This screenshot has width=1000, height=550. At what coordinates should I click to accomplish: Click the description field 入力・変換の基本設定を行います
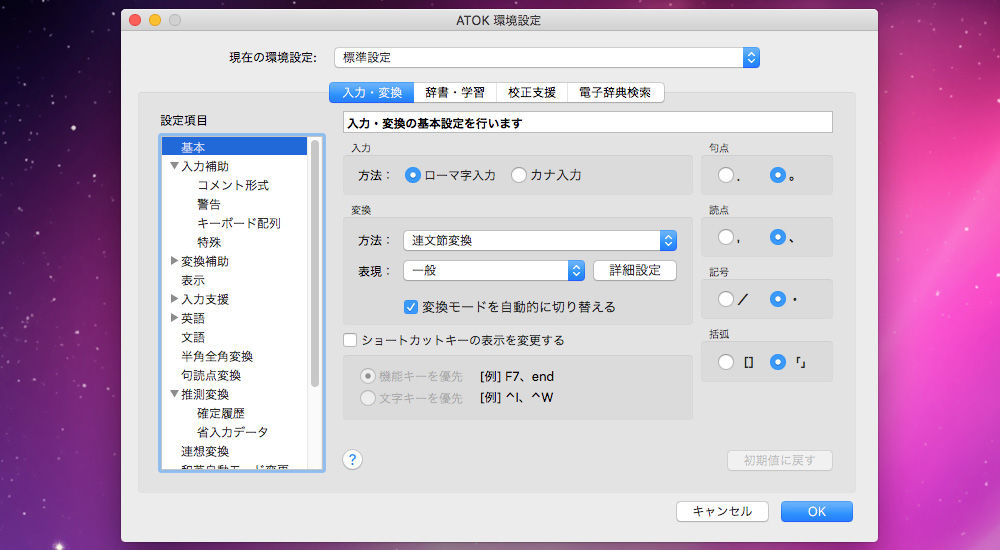pyautogui.click(x=587, y=123)
